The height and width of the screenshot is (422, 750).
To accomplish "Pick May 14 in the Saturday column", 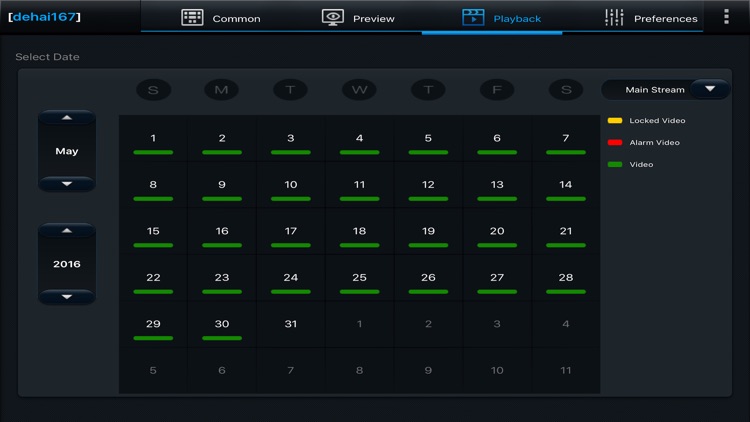I will tap(566, 185).
